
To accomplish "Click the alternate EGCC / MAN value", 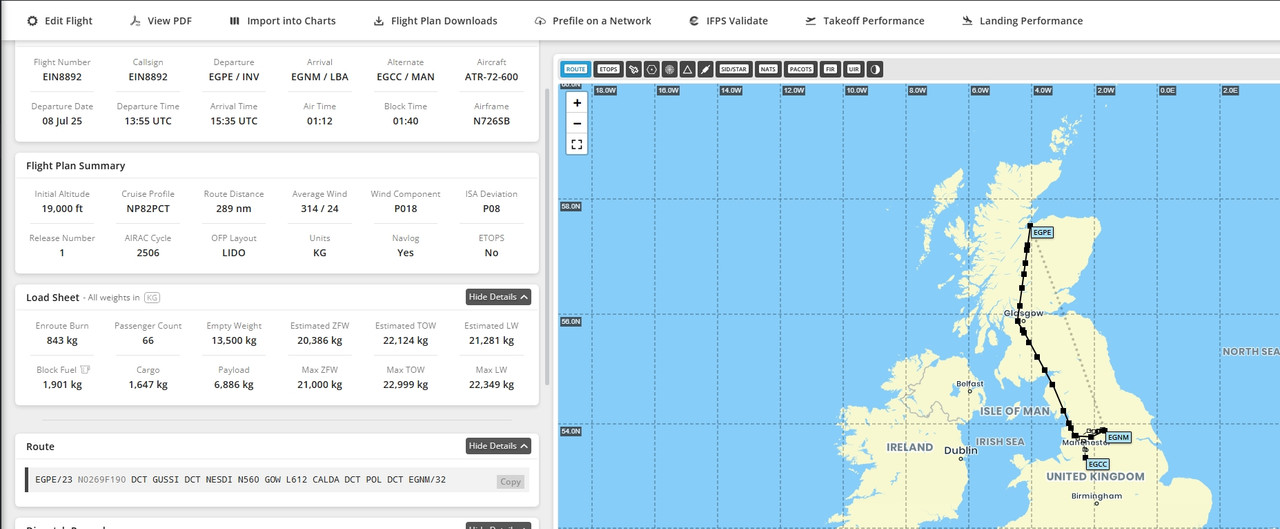I will (x=405, y=76).
